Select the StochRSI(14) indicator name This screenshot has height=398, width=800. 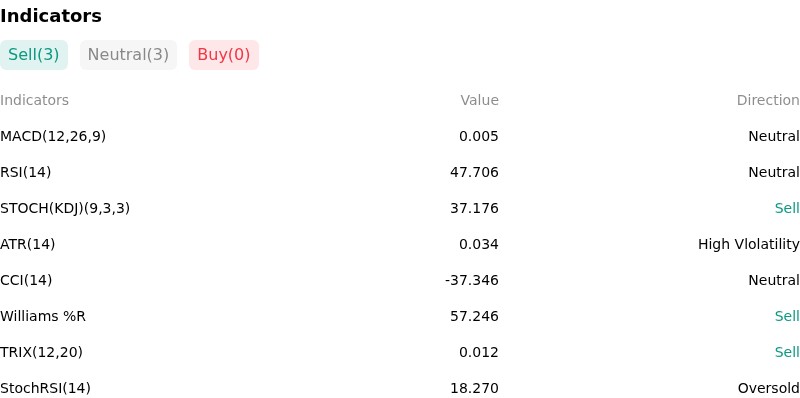click(45, 388)
